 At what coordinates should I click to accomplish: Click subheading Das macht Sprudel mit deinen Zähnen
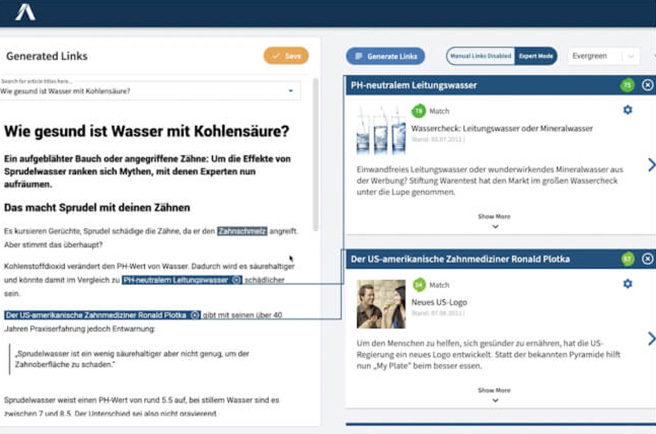point(97,208)
